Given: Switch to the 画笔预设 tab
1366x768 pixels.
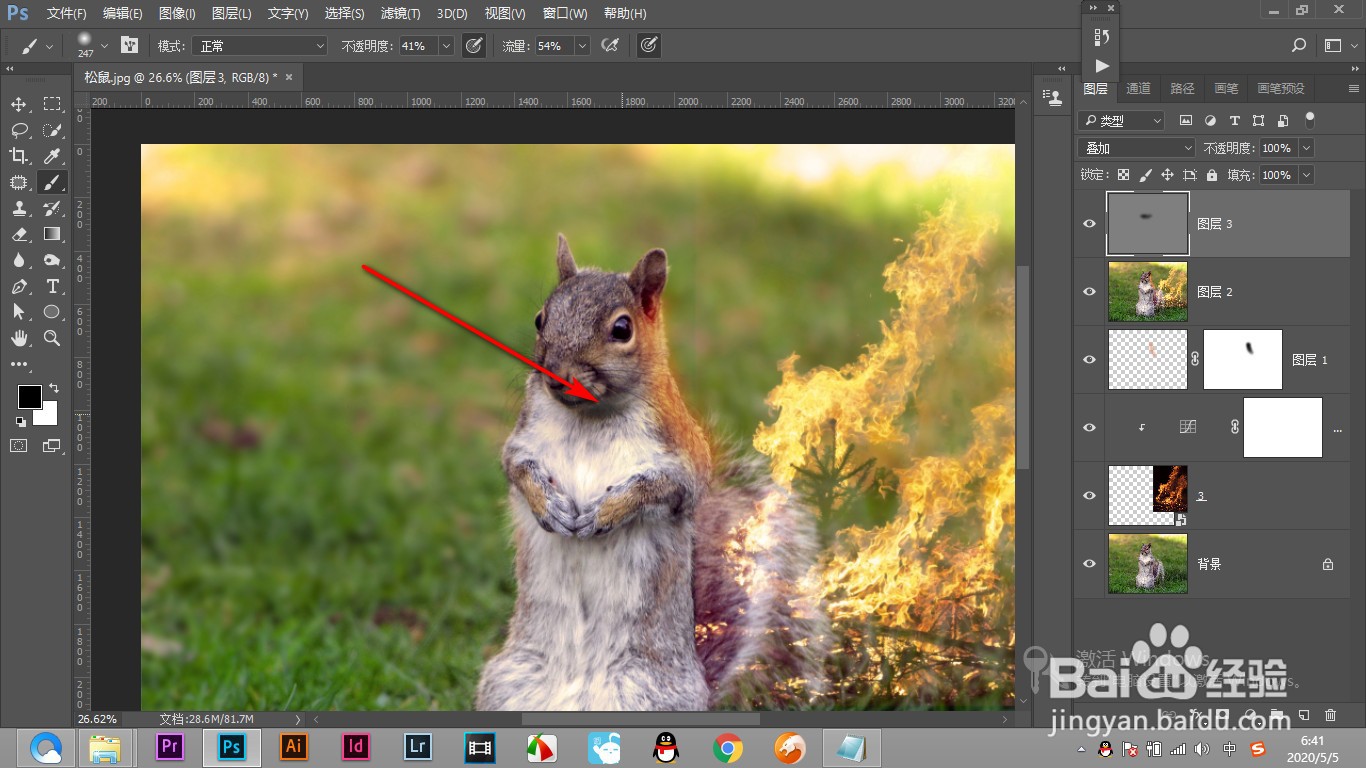Looking at the screenshot, I should coord(1281,88).
